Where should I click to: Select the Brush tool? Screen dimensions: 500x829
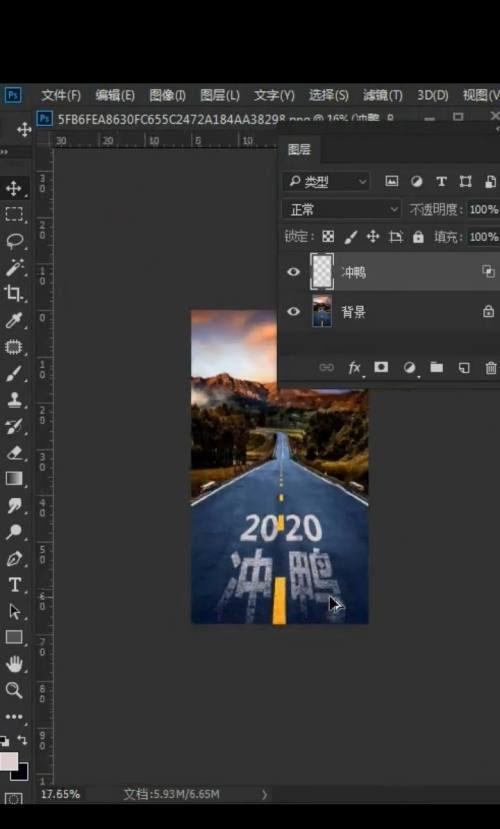(x=14, y=373)
